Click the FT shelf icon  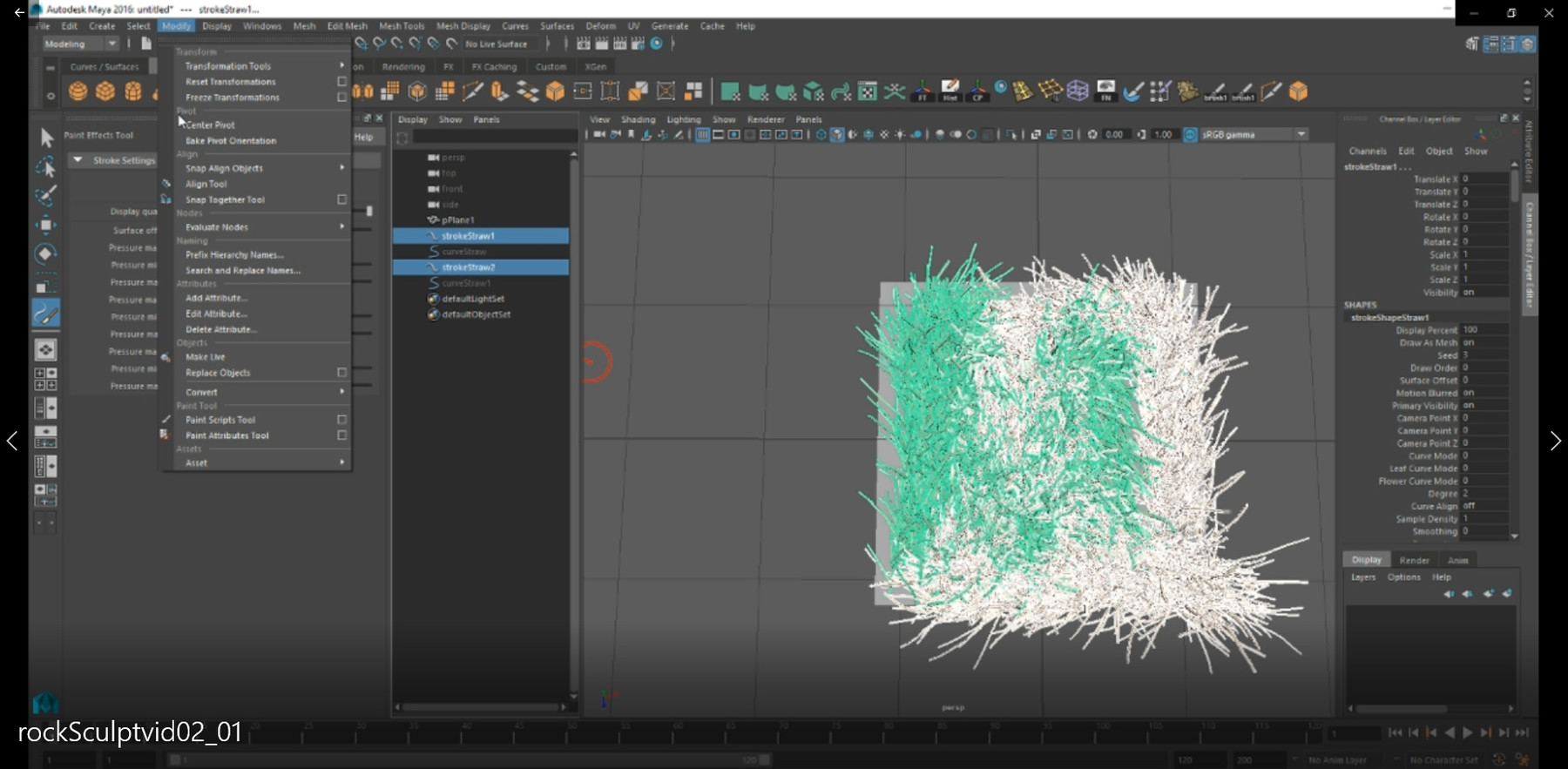pos(923,91)
